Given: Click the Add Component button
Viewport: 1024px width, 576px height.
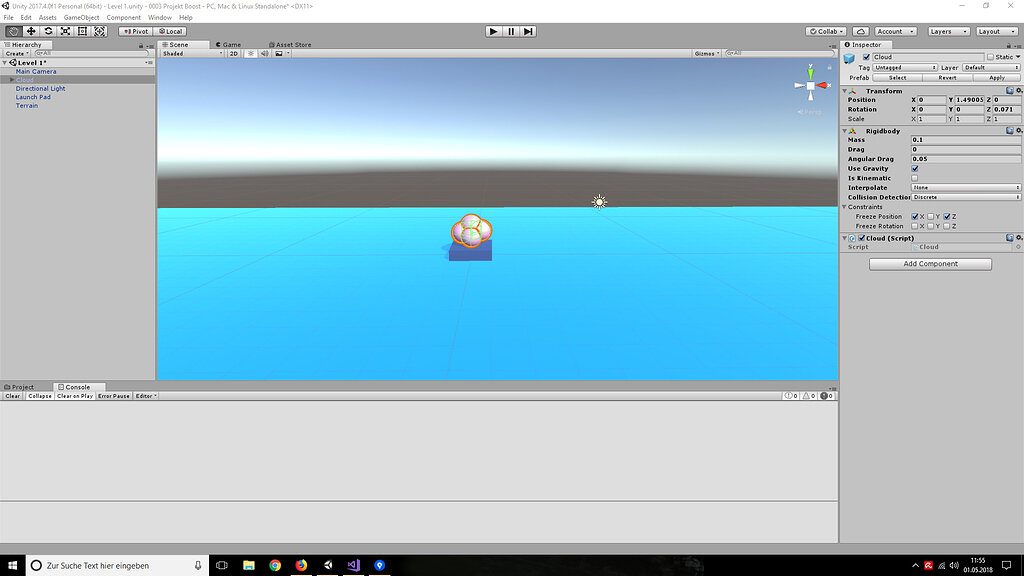Looking at the screenshot, I should (929, 263).
